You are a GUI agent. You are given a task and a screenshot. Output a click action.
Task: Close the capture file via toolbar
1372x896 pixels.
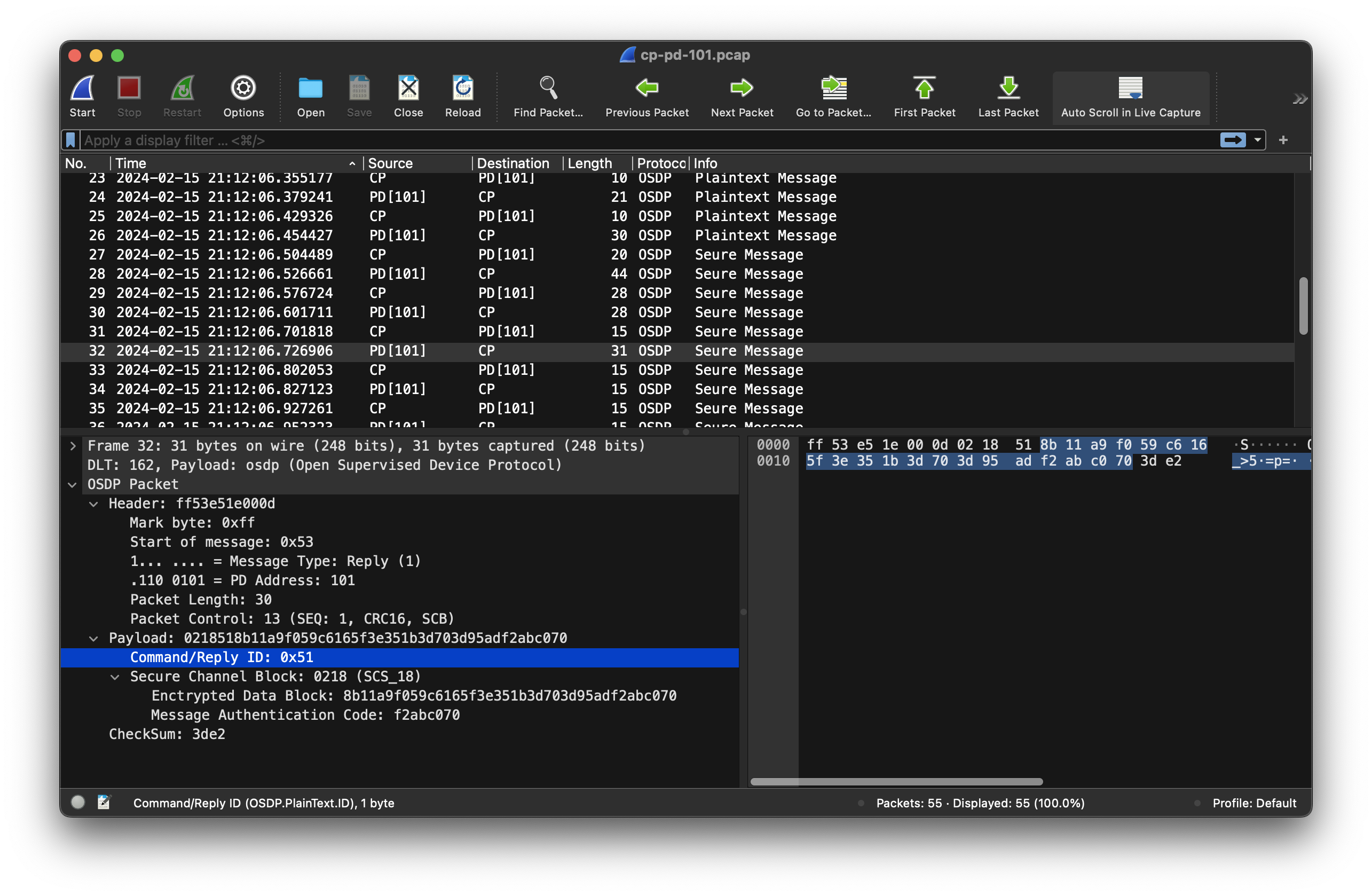pos(408,89)
